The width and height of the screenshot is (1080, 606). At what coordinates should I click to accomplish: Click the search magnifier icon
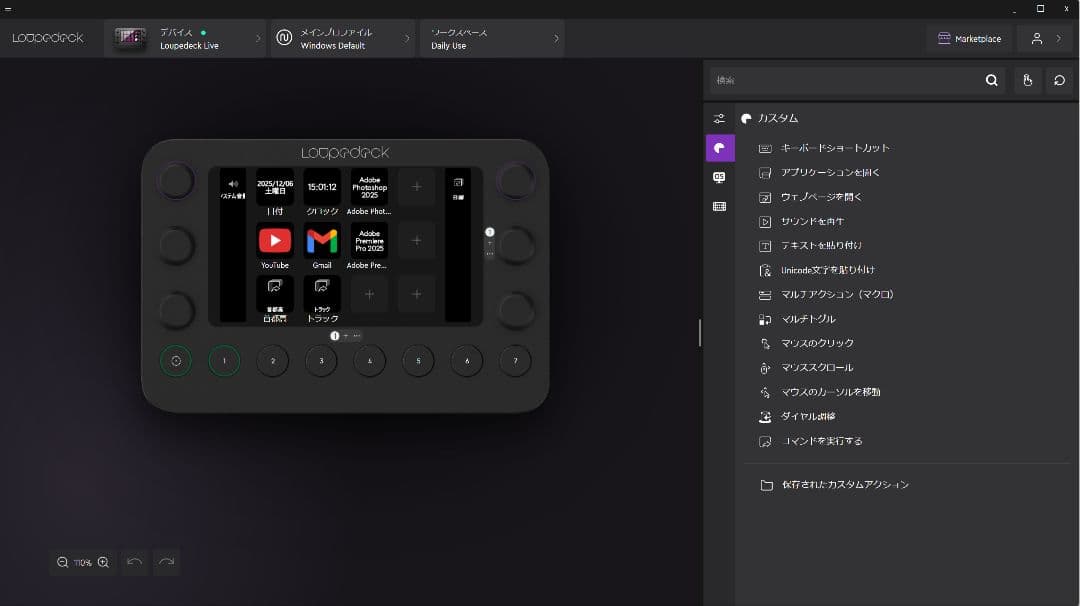coord(991,81)
